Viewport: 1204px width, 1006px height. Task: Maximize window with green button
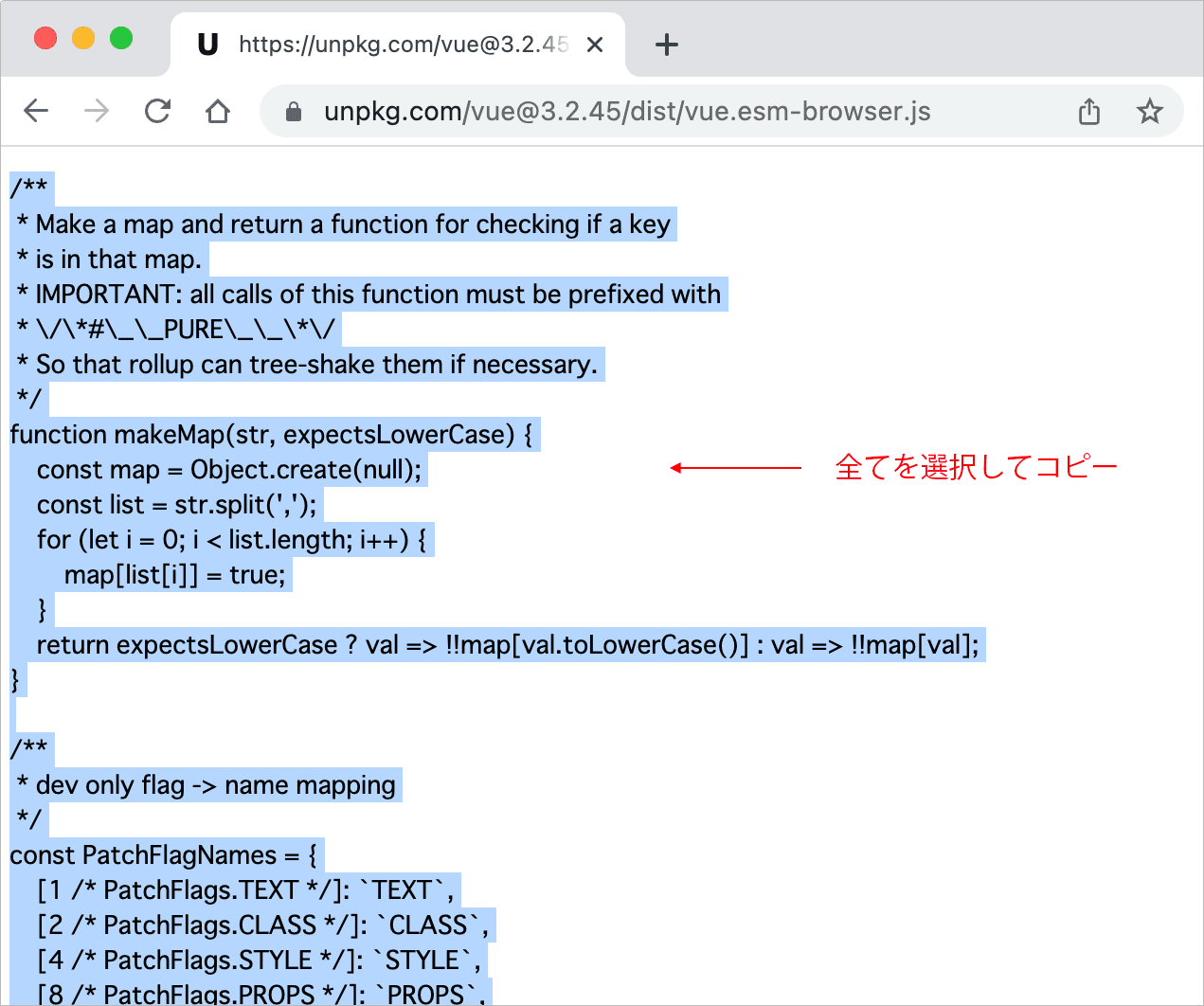(121, 38)
